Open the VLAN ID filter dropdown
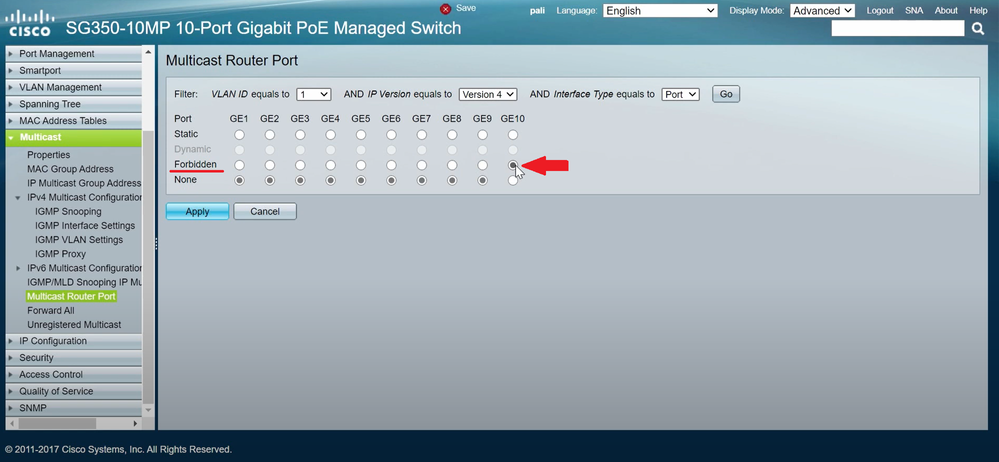 coord(313,94)
